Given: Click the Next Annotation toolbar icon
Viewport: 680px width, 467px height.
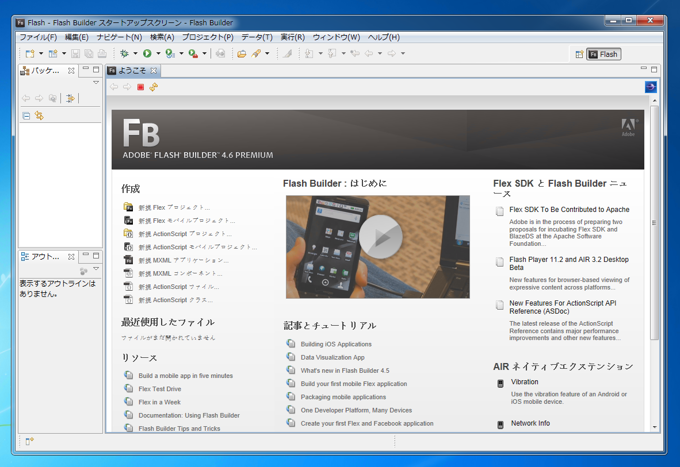Looking at the screenshot, I should (x=309, y=54).
